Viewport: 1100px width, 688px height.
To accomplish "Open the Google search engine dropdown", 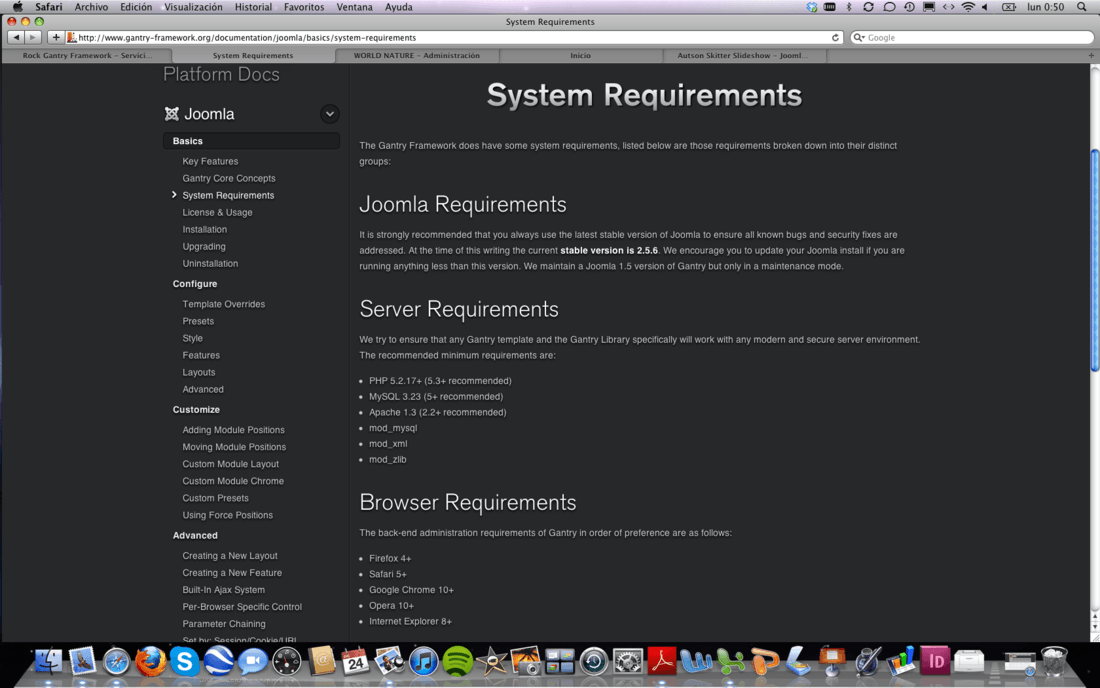I will 858,38.
